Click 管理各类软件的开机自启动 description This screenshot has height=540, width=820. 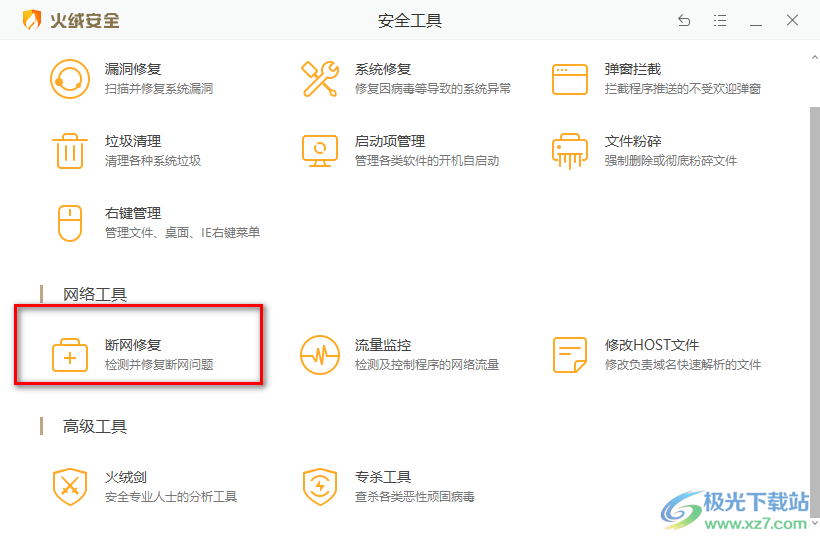tap(427, 161)
